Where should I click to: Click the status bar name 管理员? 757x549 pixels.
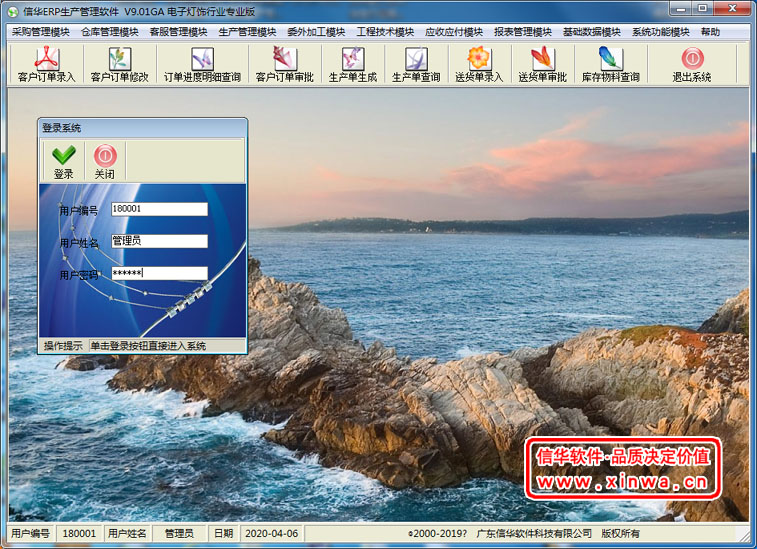coord(179,534)
